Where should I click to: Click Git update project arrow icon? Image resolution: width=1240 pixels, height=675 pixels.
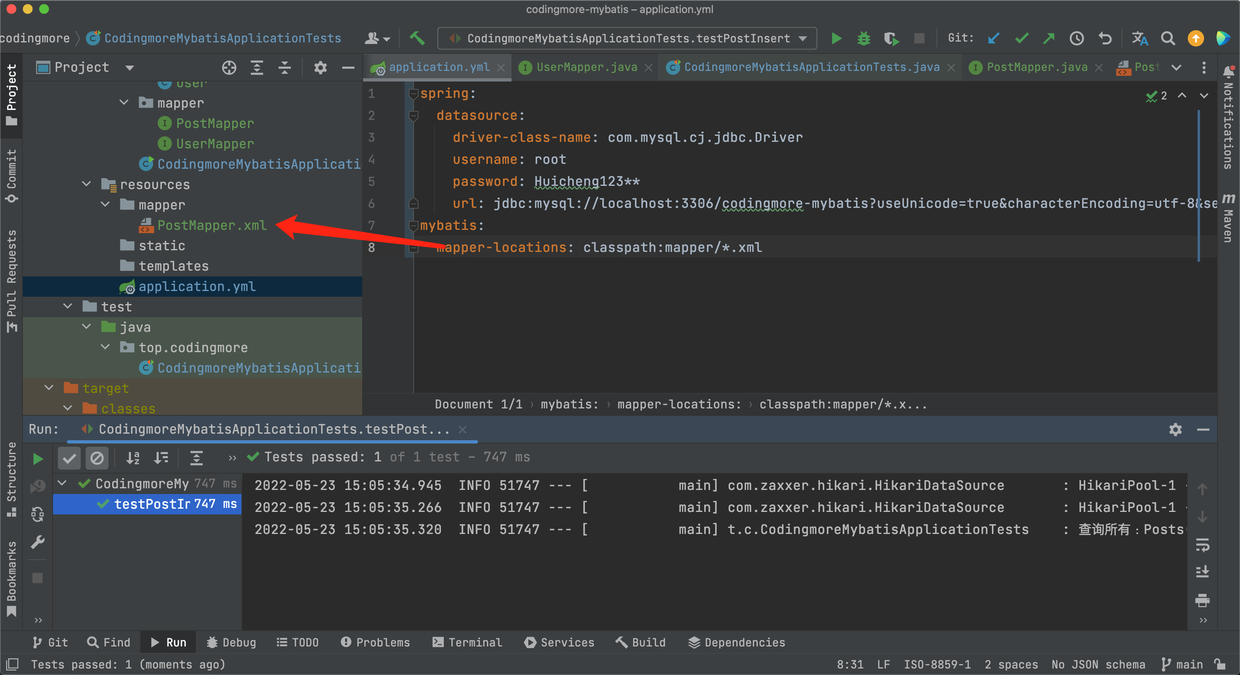pyautogui.click(x=993, y=38)
